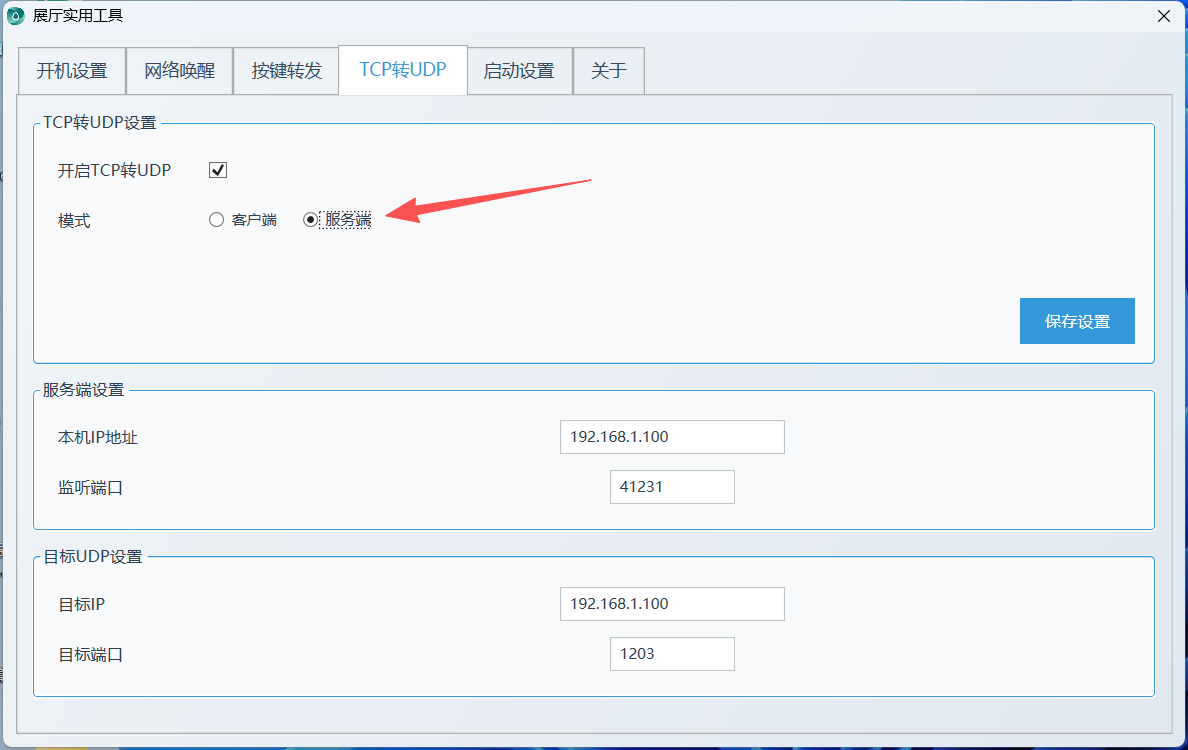Open the 关于 tab
Screen dimensions: 1188x750
click(x=608, y=71)
